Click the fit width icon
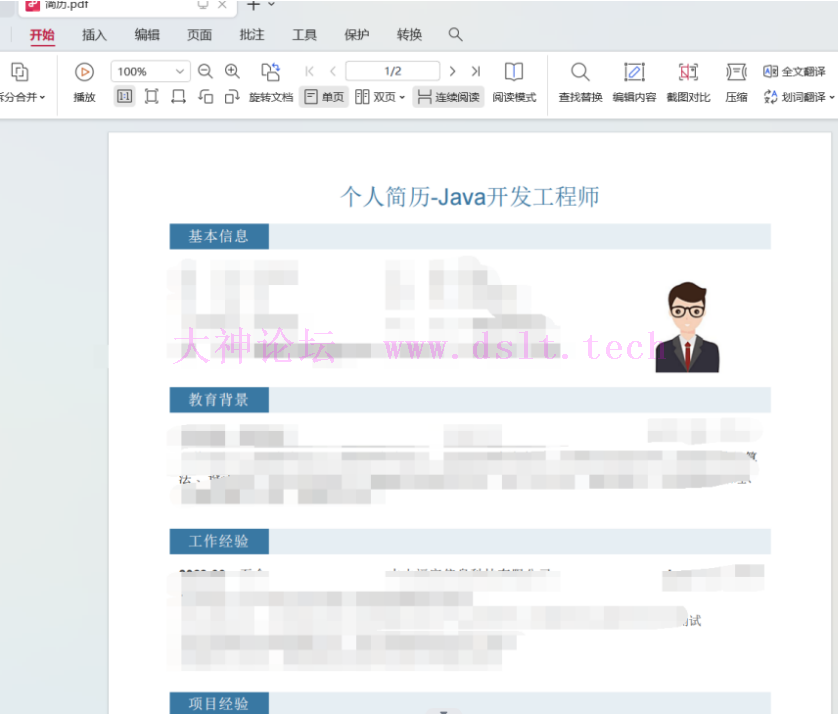Viewport: 838px width, 721px height. pyautogui.click(x=178, y=97)
